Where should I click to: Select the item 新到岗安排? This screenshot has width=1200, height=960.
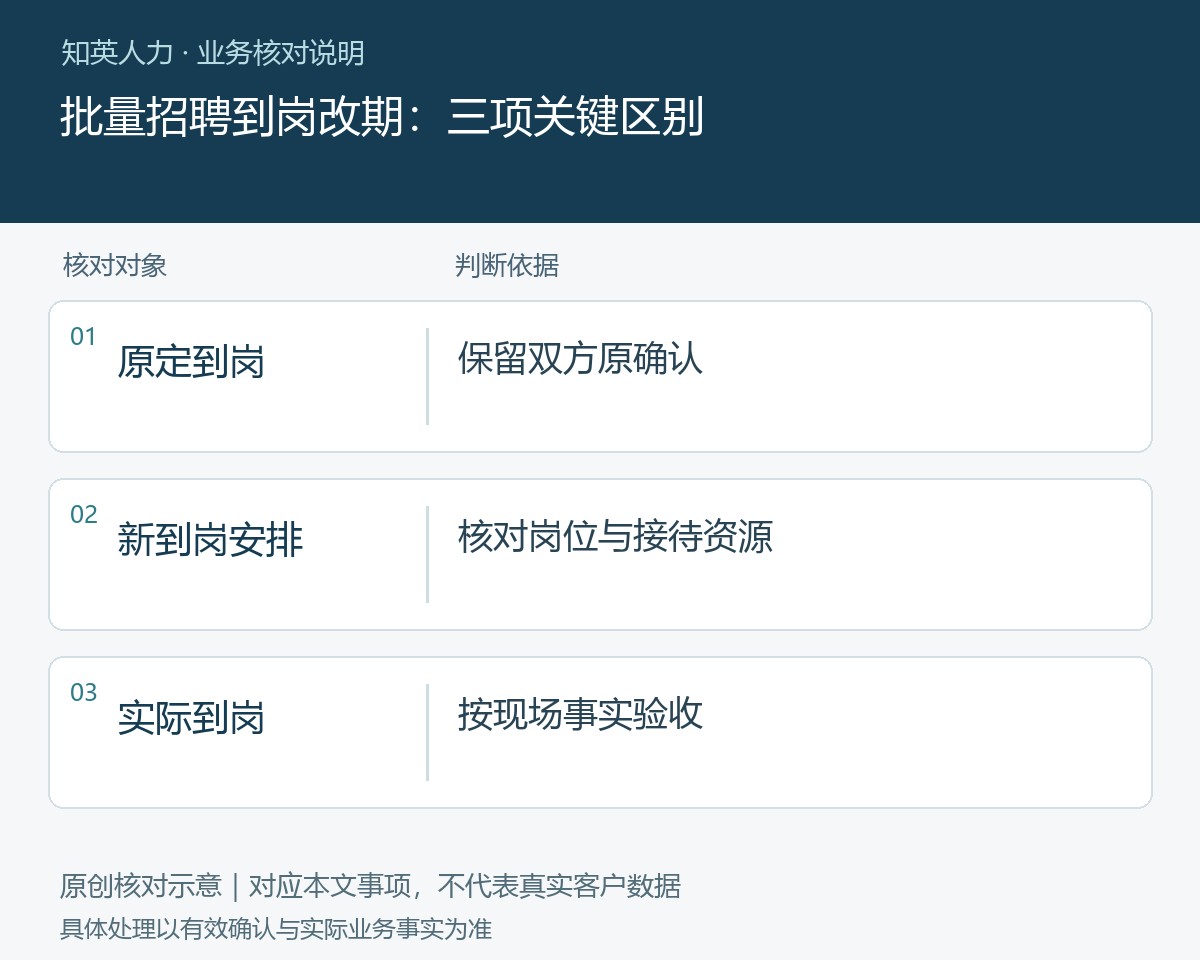(x=210, y=540)
